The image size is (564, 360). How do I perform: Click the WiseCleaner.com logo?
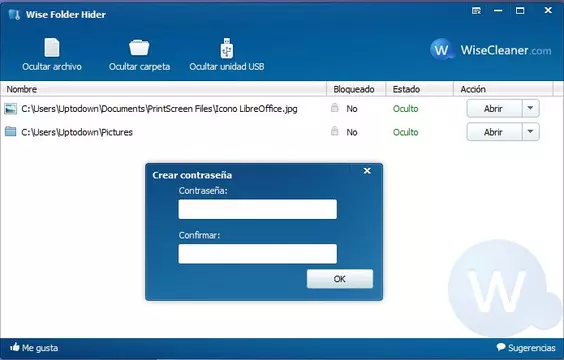point(491,50)
